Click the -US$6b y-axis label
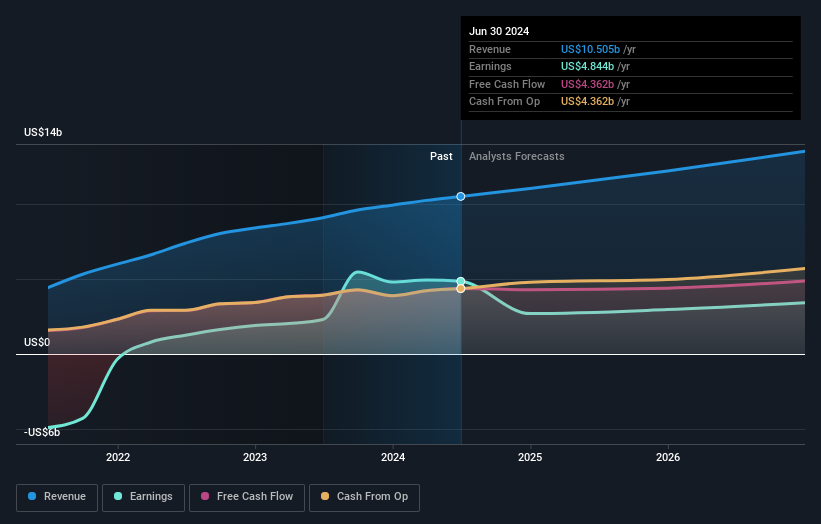The height and width of the screenshot is (524, 821). [42, 432]
